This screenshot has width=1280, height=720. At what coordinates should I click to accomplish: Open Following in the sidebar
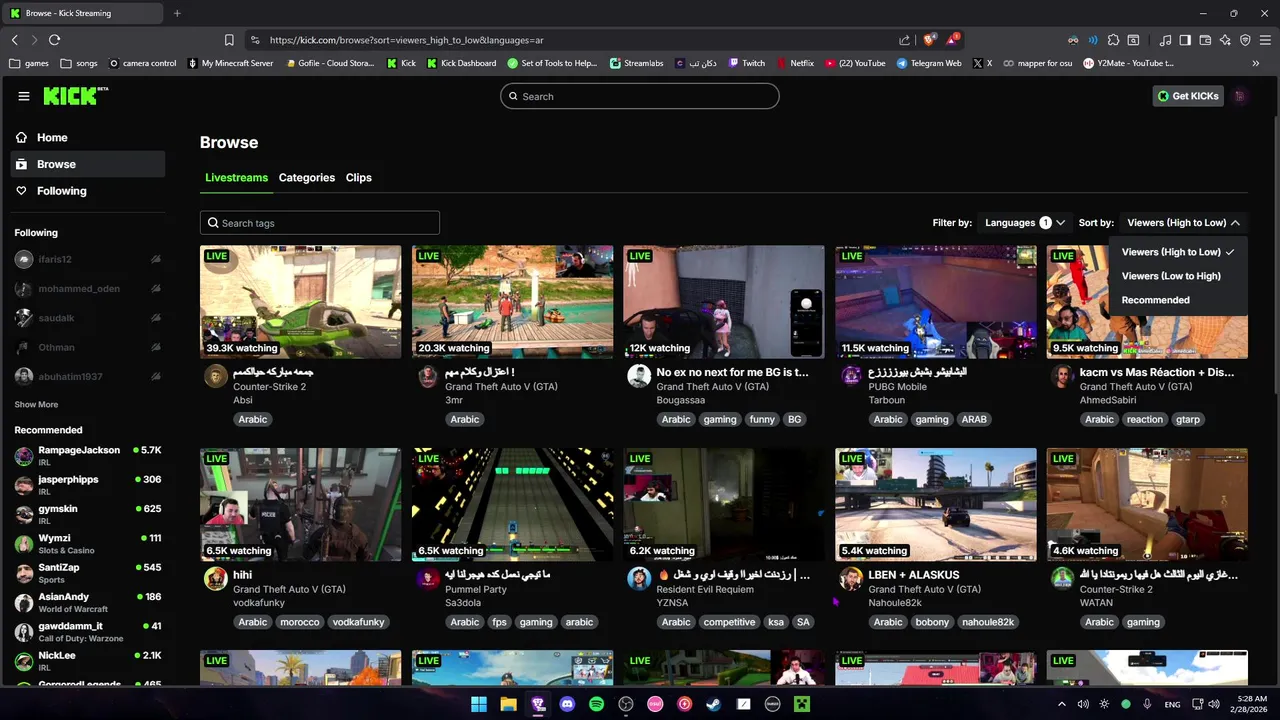pyautogui.click(x=88, y=191)
